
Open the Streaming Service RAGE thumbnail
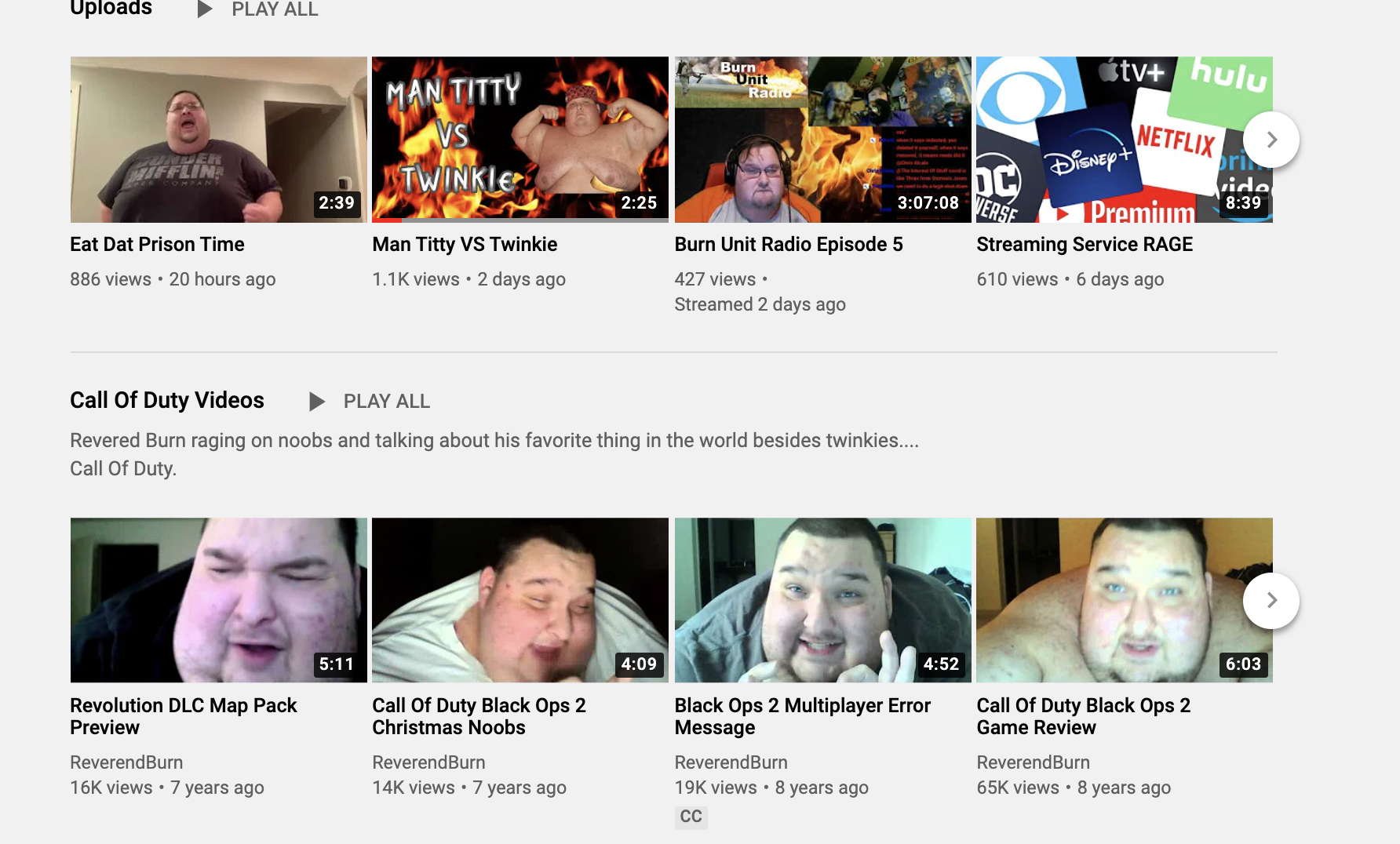pos(1125,140)
